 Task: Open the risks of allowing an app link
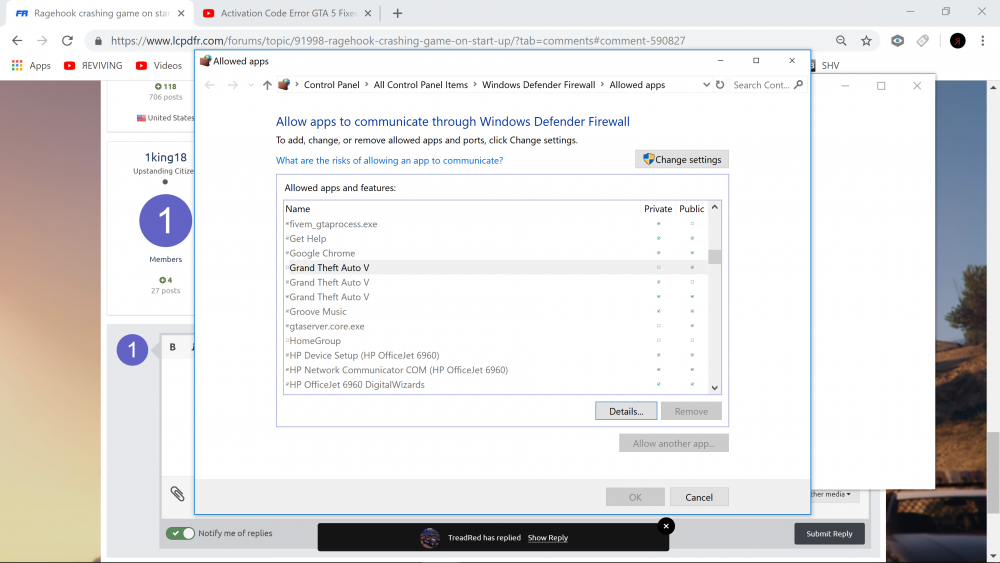click(x=389, y=161)
